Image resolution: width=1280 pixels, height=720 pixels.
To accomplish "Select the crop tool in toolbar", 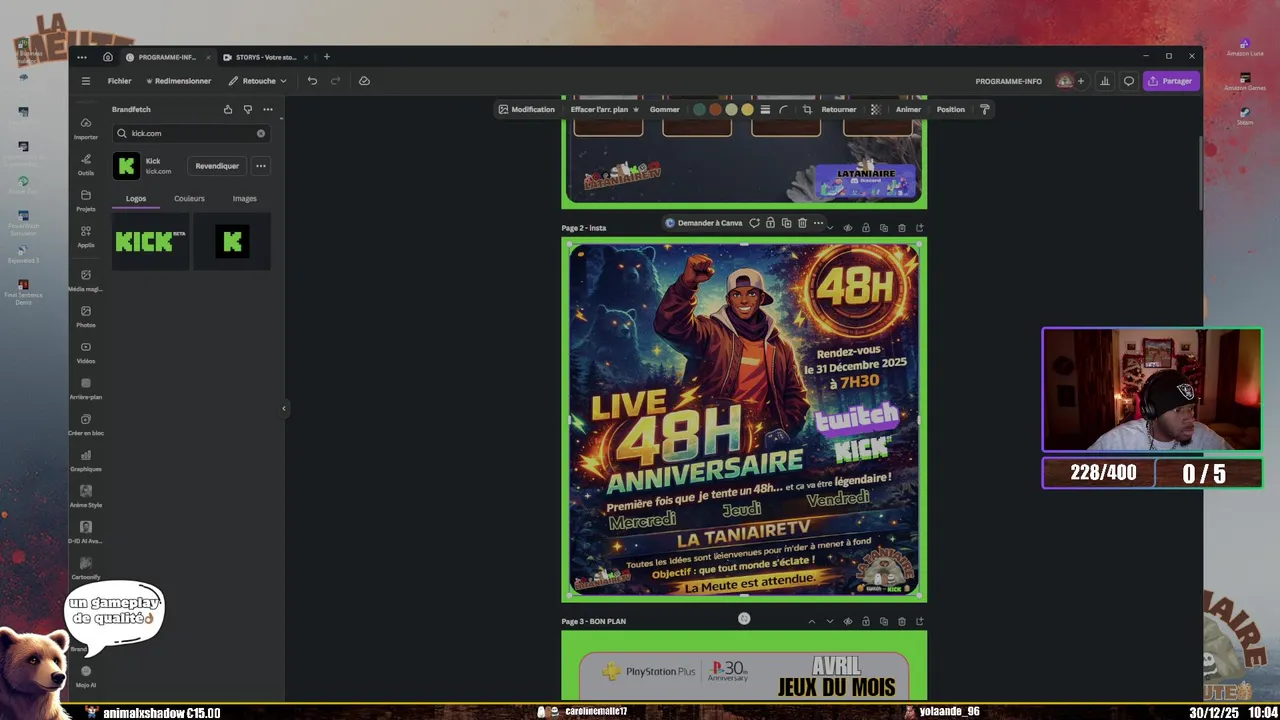I will (807, 109).
